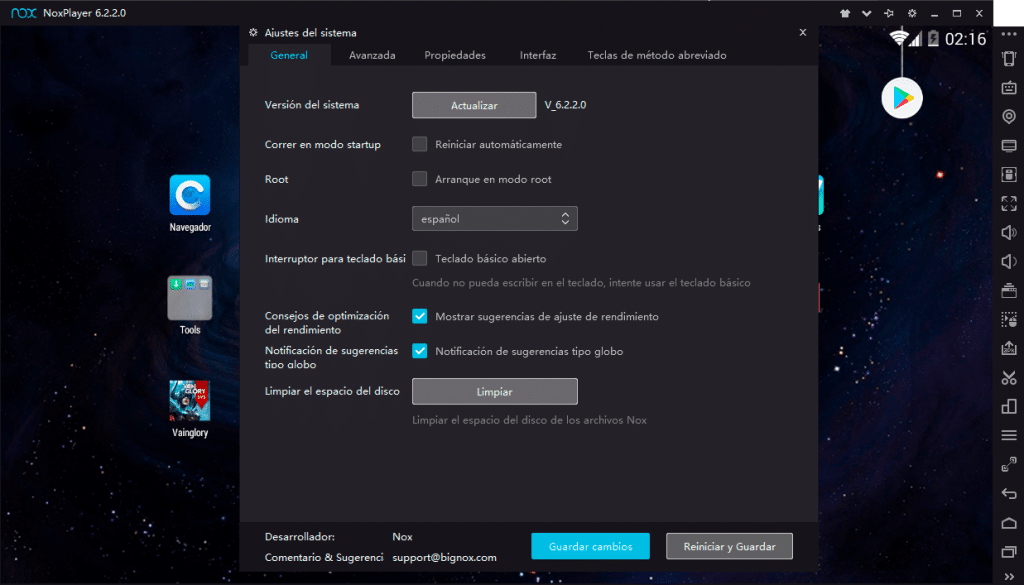Launch the Navegador browser app
1024x585 pixels.
click(x=189, y=196)
